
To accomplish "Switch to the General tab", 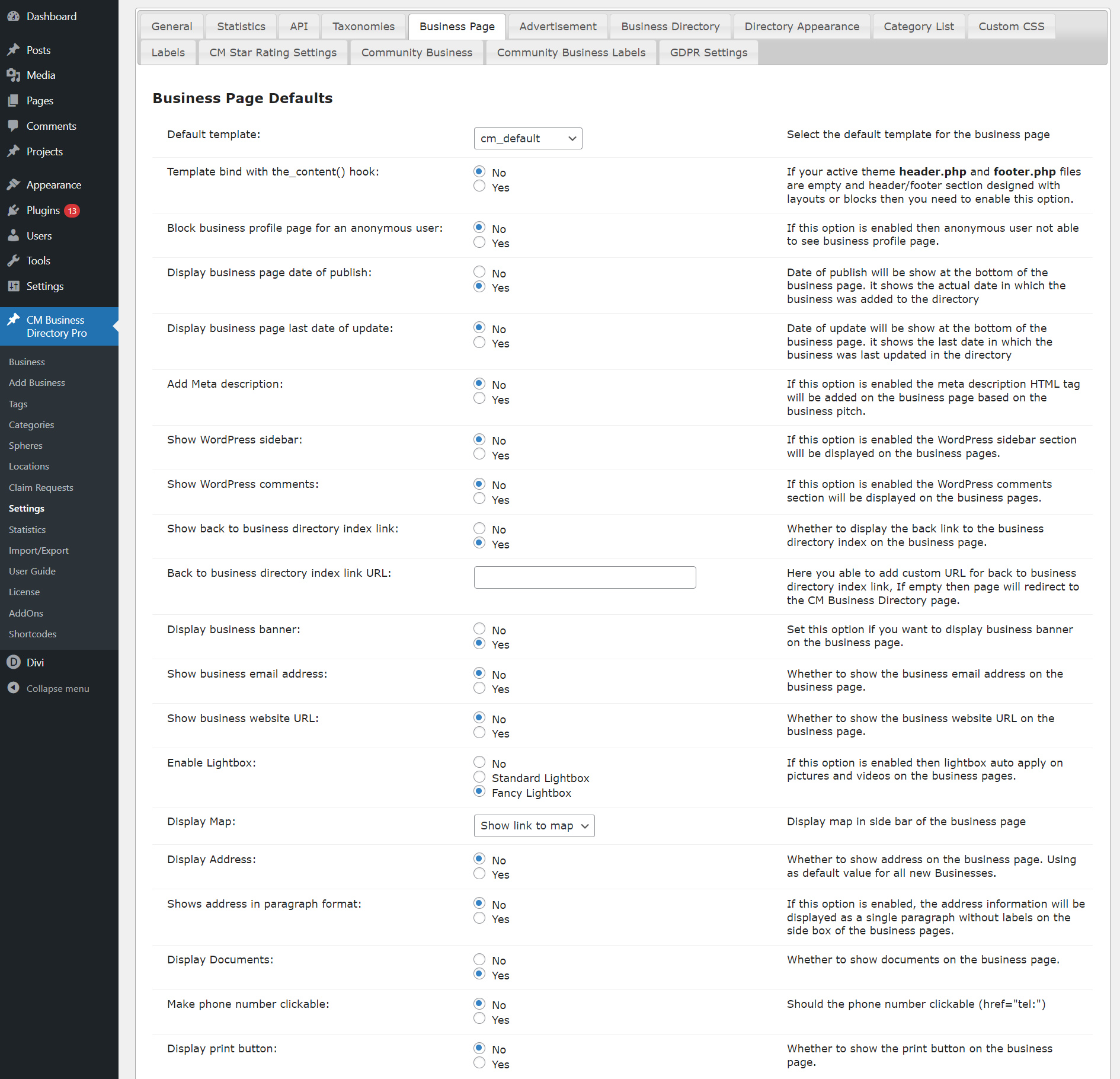I will point(172,26).
